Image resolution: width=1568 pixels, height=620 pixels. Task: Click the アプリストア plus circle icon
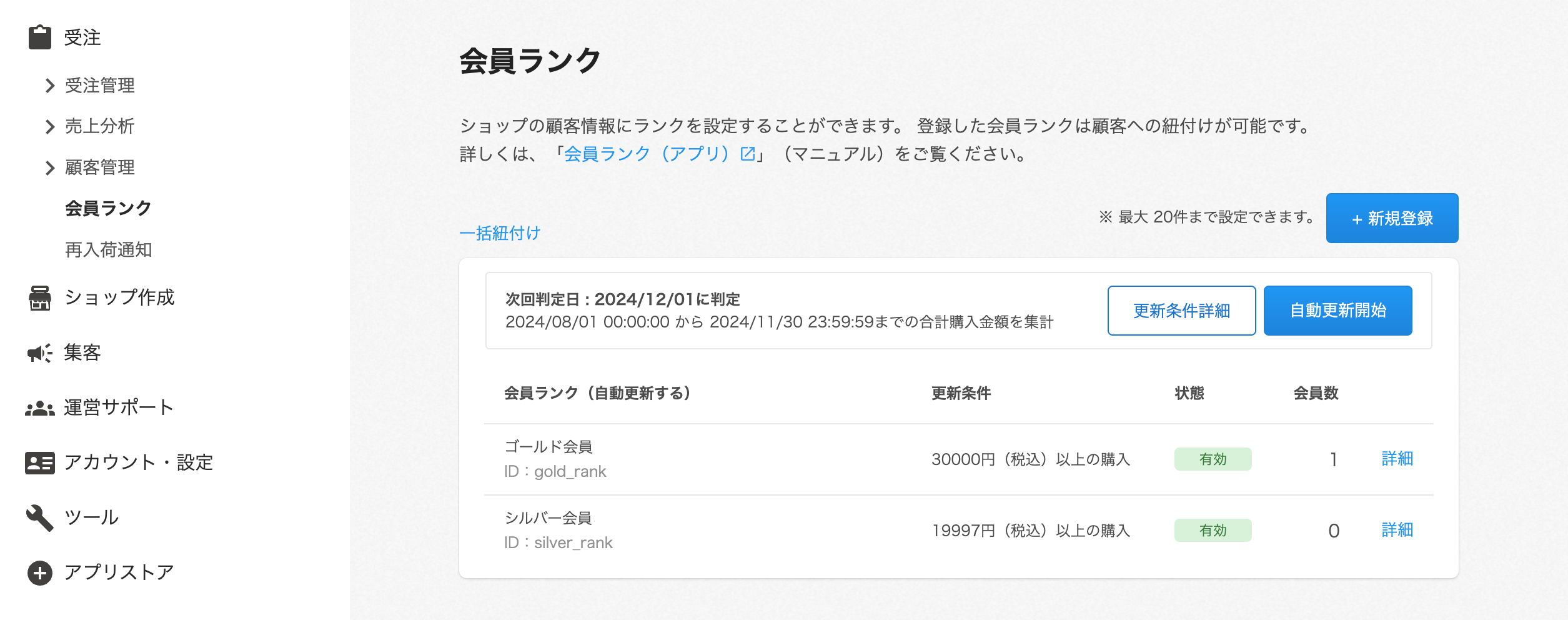click(40, 572)
